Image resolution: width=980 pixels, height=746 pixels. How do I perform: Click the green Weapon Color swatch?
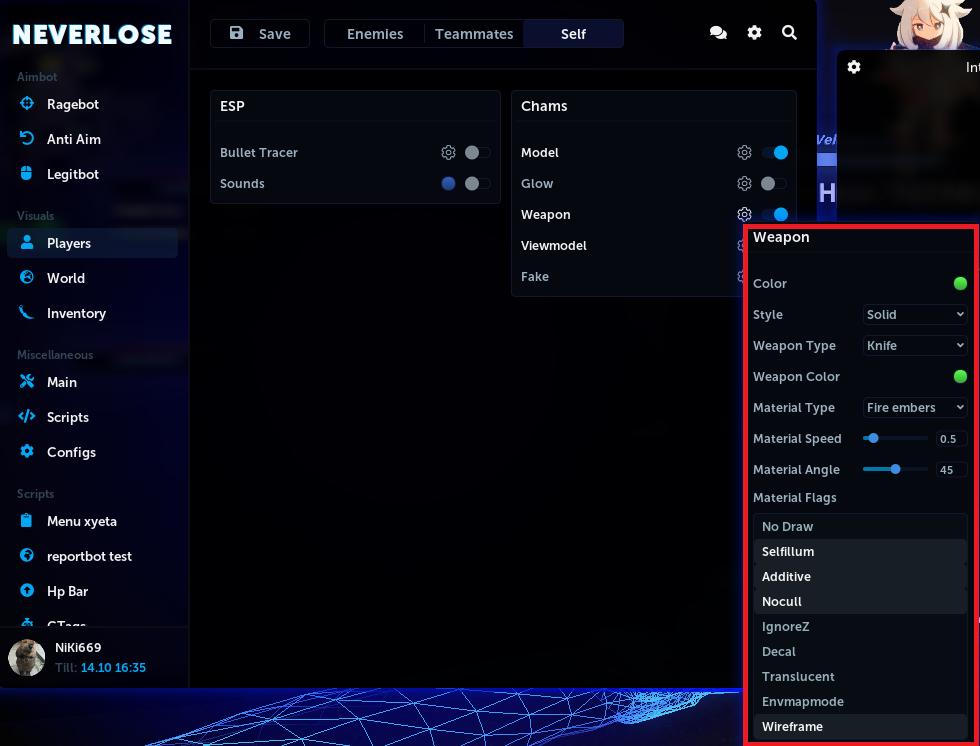click(960, 377)
